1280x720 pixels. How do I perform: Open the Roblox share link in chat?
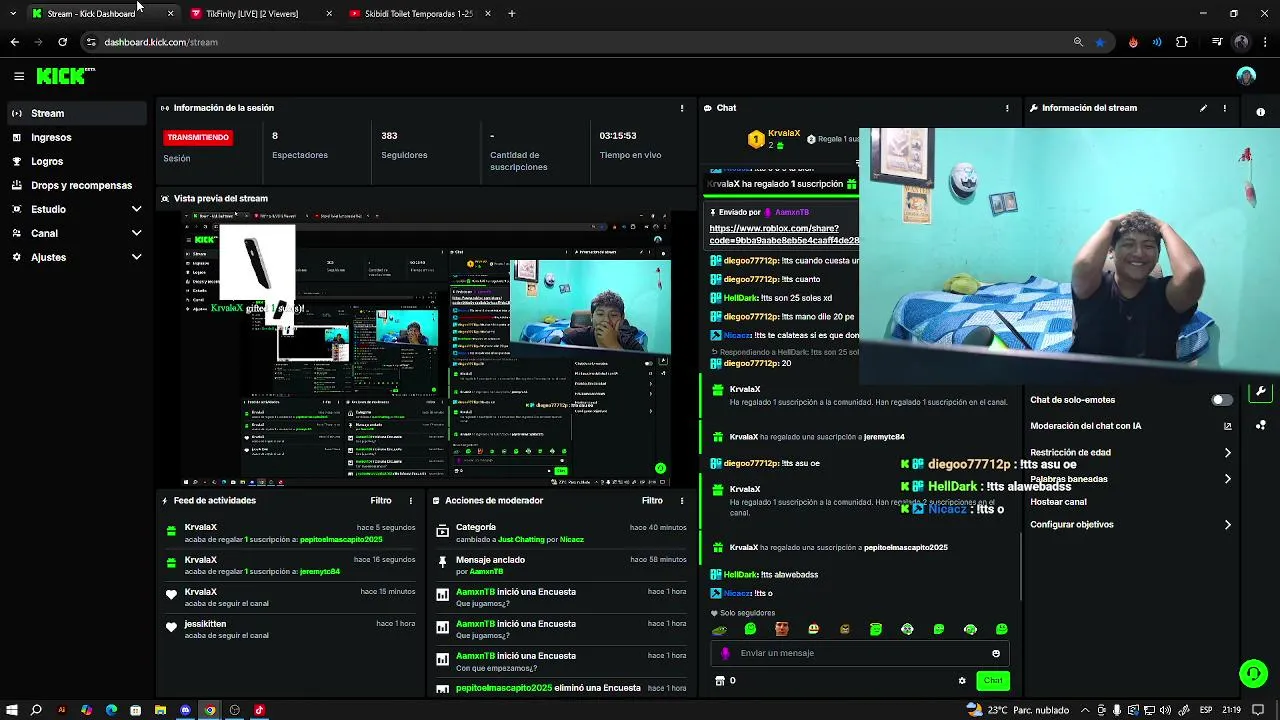pos(784,234)
